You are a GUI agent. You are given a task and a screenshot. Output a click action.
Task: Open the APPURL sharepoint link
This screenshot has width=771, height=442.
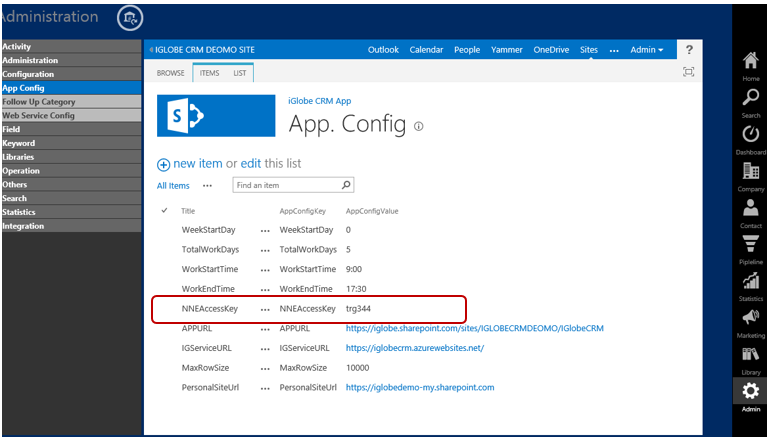[x=474, y=328]
